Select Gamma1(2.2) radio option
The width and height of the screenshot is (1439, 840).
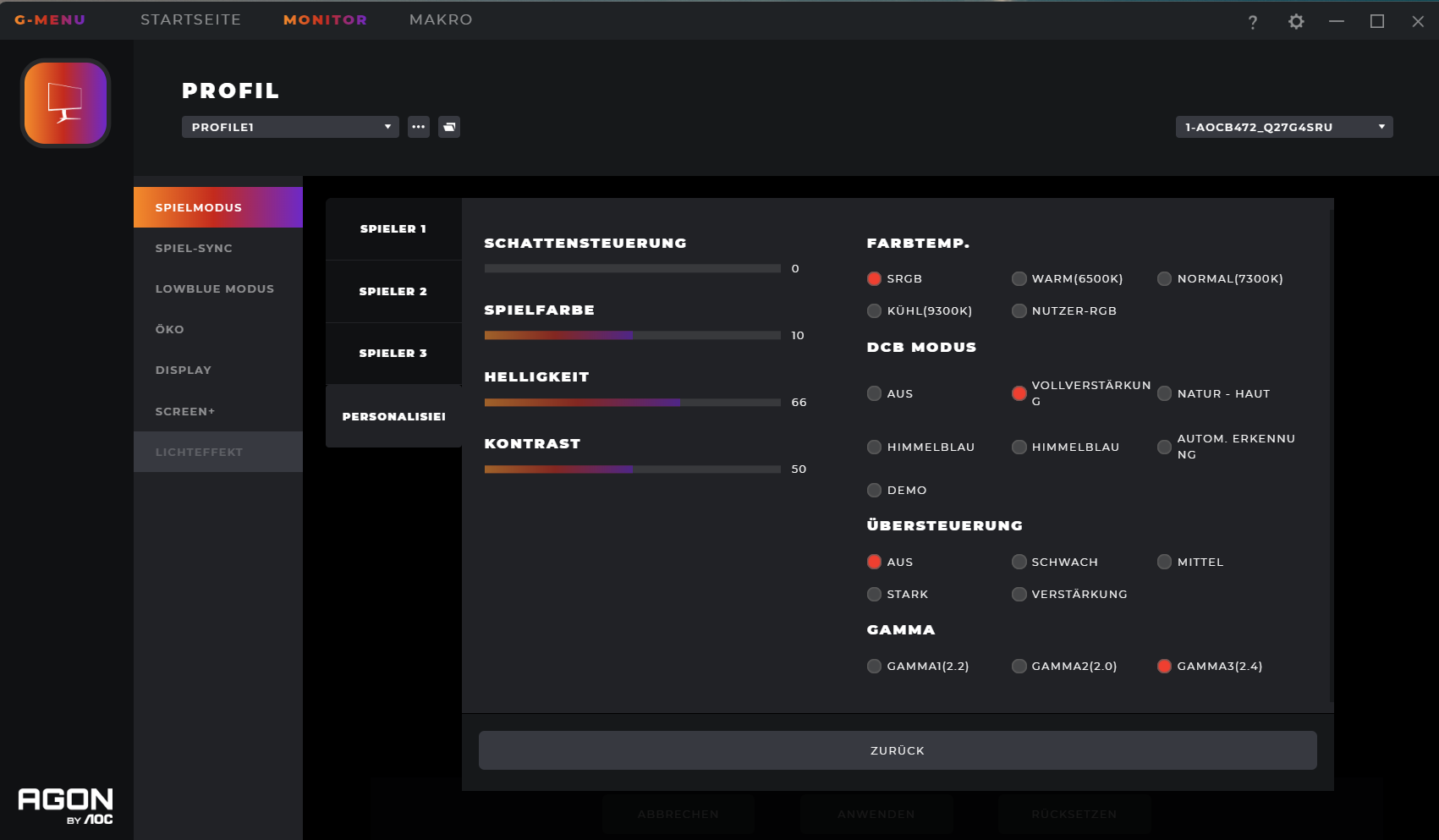(x=875, y=667)
